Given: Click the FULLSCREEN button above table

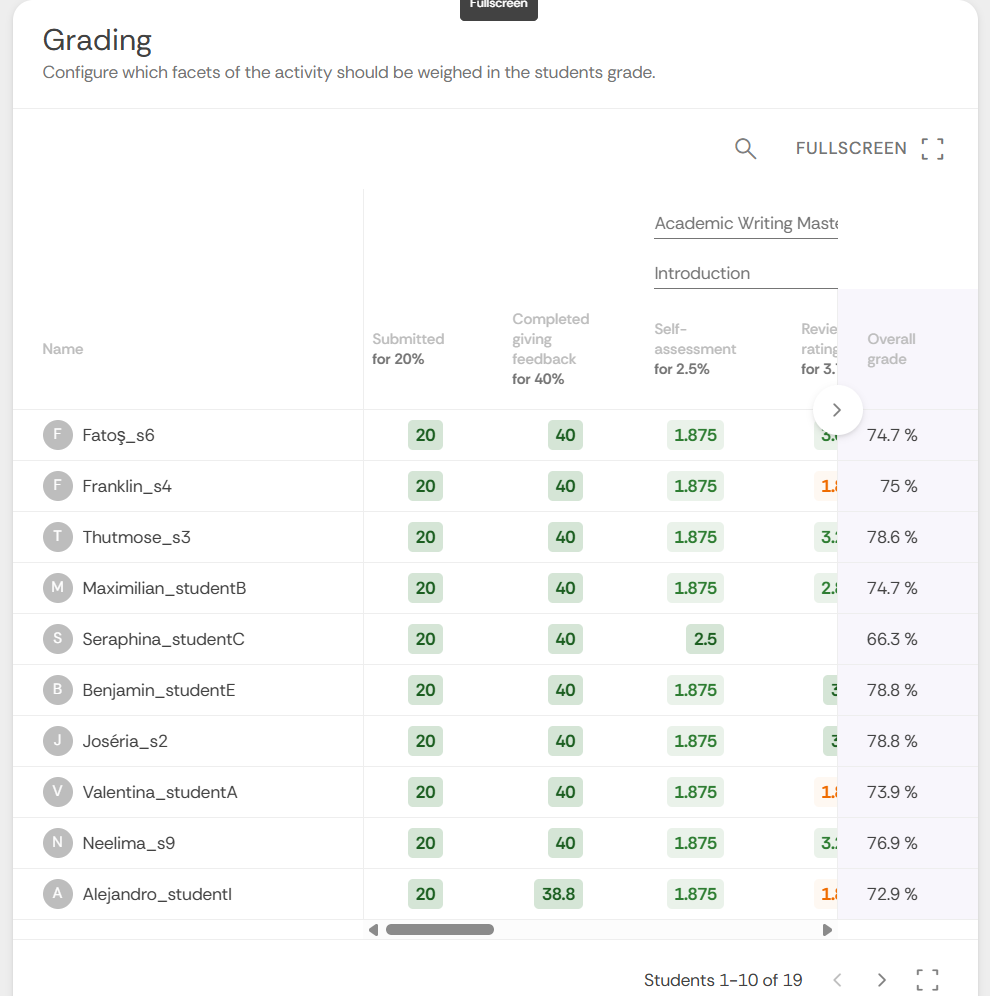Looking at the screenshot, I should (x=869, y=149).
